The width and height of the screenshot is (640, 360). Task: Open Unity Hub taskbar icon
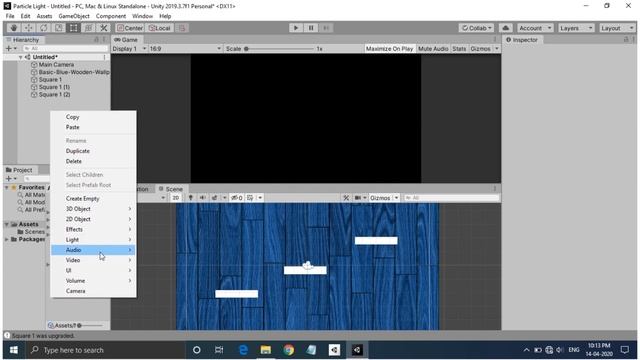[x=334, y=350]
